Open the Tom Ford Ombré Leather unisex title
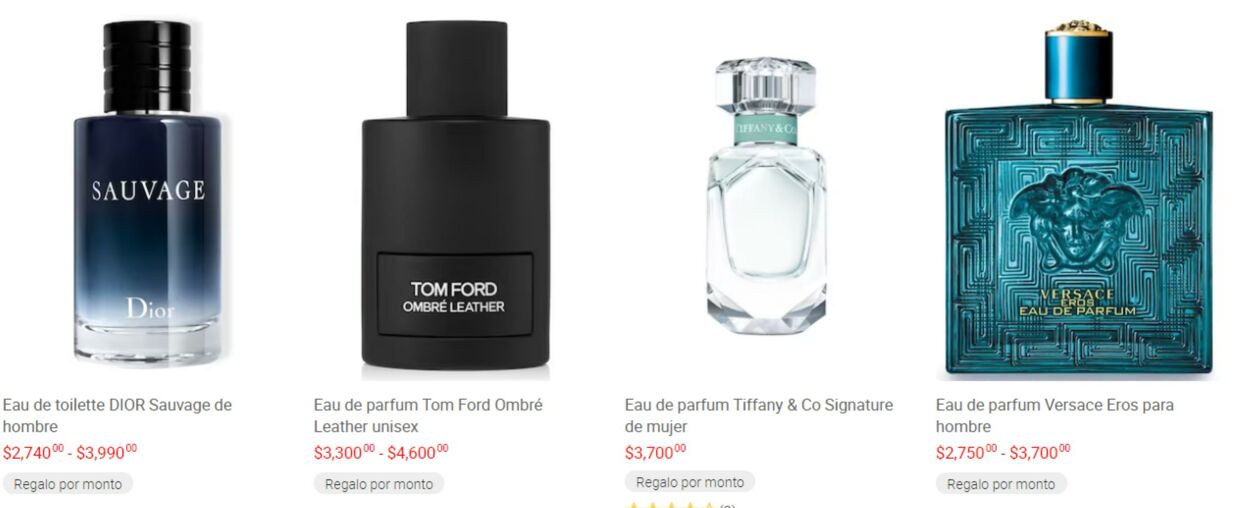Viewport: 1250px width, 508px height. click(428, 416)
